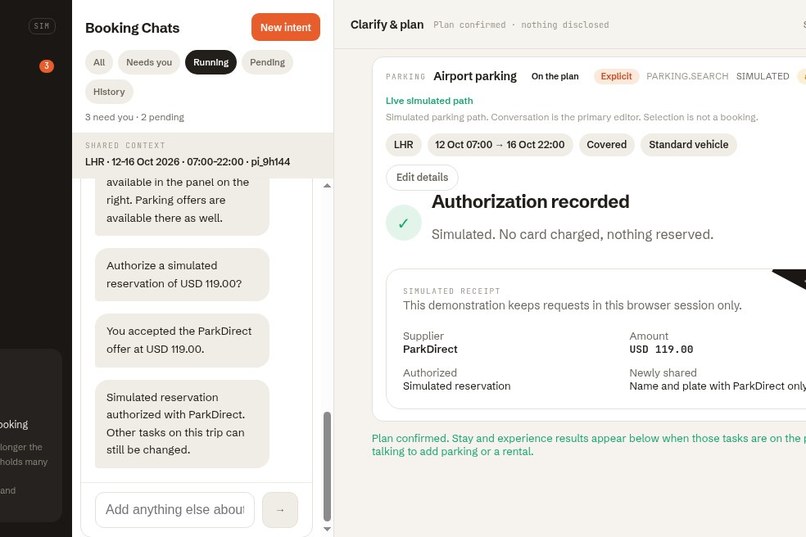The height and width of the screenshot is (537, 806).
Task: Click the message 'Simulated reservation authorized with ParkDirect'
Action: 182,423
